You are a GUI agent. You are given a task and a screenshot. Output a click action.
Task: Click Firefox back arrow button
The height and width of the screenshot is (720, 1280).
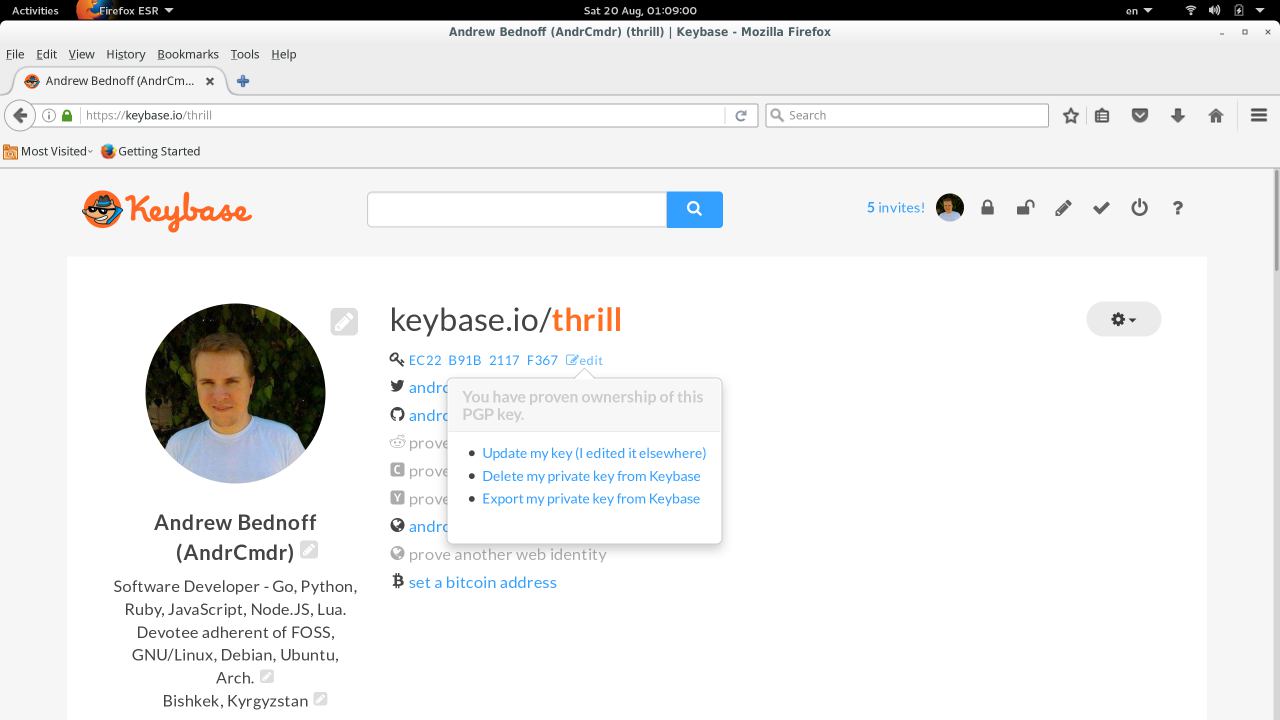click(x=19, y=115)
